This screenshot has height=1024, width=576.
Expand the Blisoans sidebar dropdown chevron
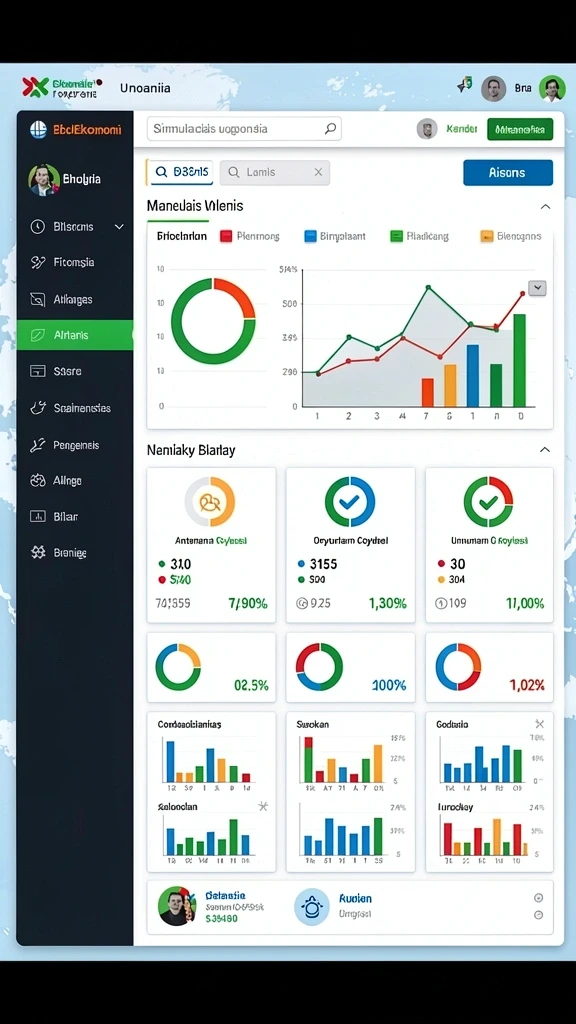119,227
